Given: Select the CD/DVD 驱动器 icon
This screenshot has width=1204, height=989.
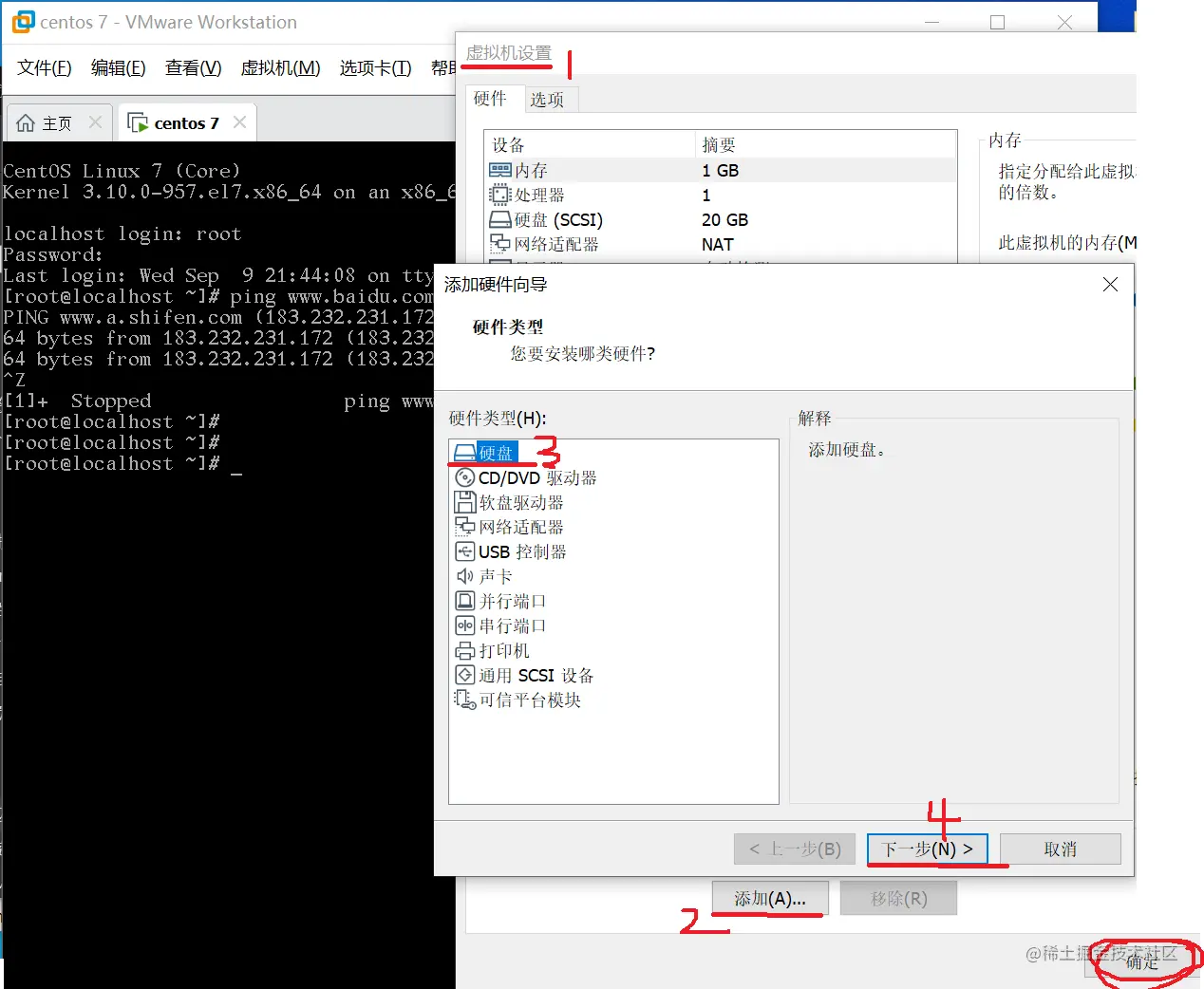Looking at the screenshot, I should point(465,477).
